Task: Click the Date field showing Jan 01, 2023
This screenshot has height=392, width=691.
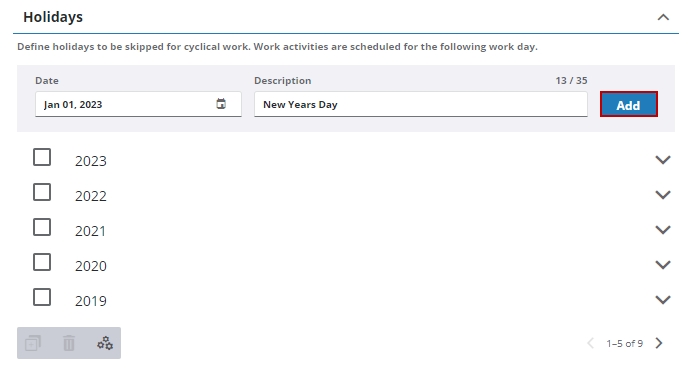Action: pos(138,104)
